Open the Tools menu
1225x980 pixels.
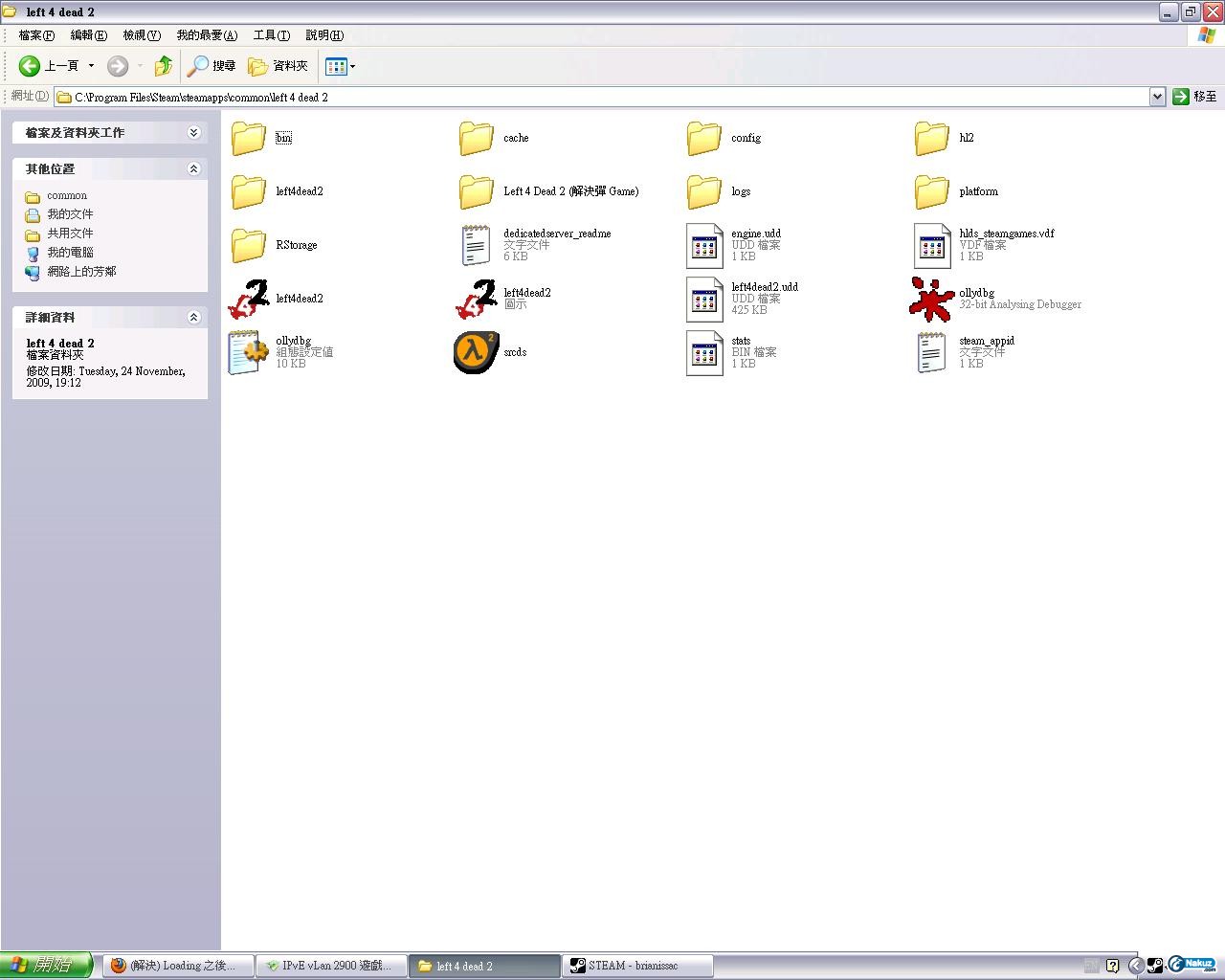(x=271, y=35)
